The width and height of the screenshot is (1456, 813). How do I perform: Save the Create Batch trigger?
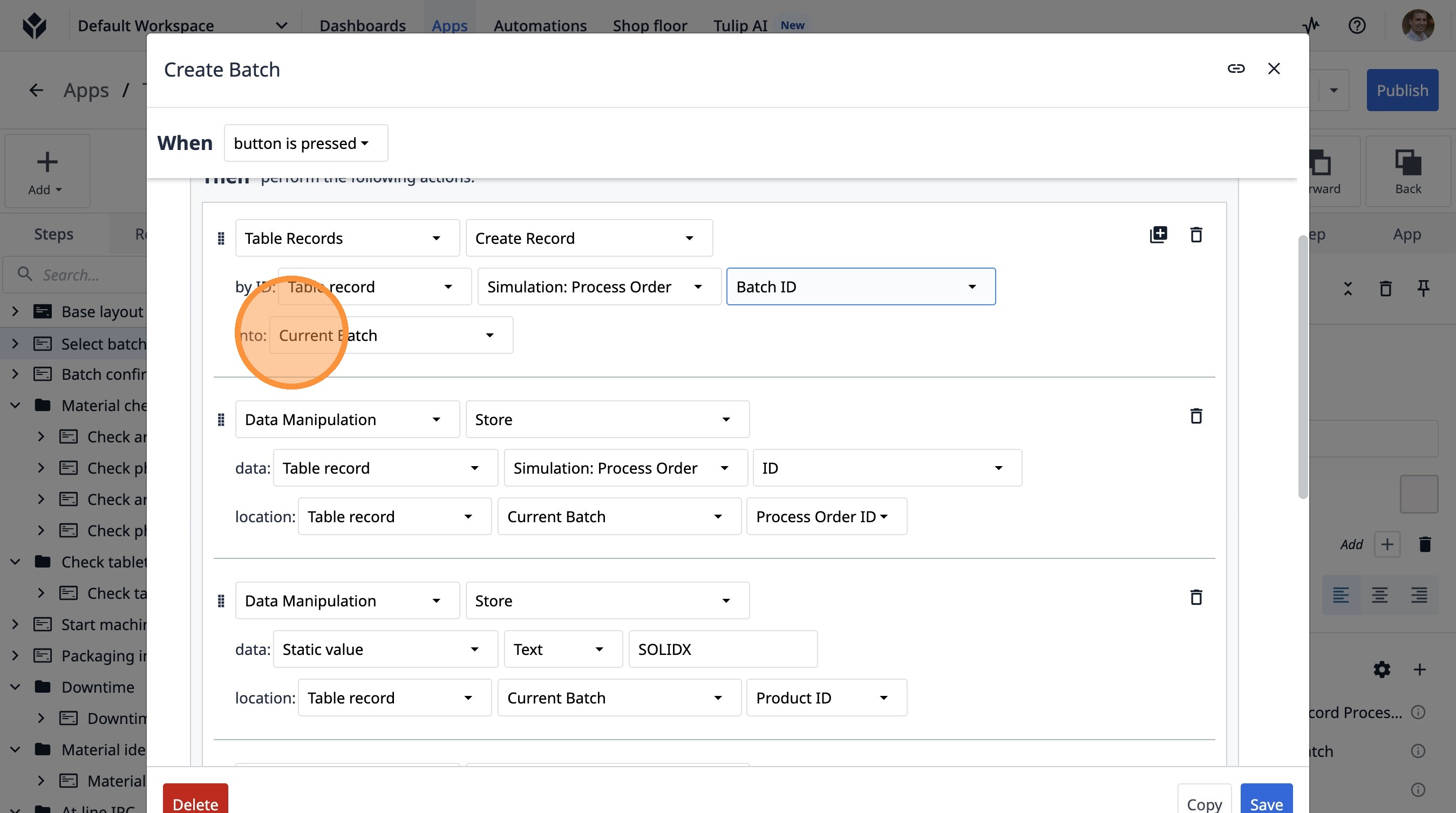[x=1266, y=803]
